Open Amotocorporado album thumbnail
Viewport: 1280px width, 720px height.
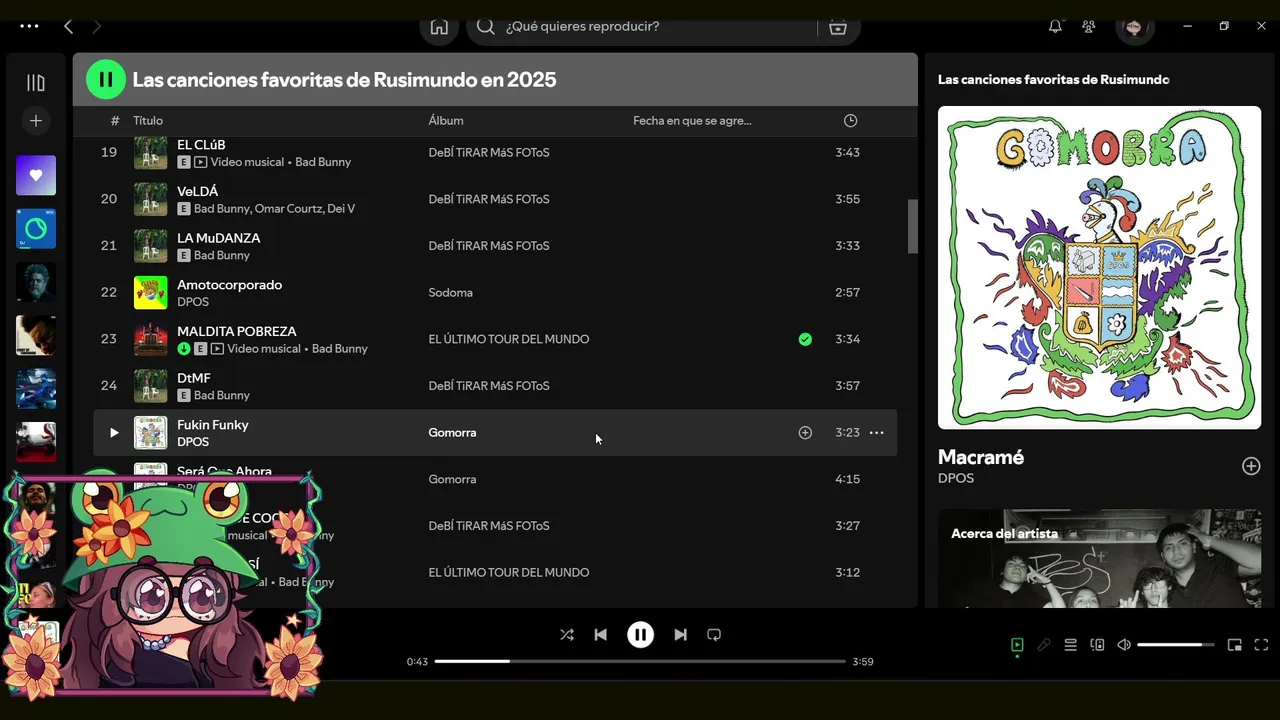[x=151, y=292]
